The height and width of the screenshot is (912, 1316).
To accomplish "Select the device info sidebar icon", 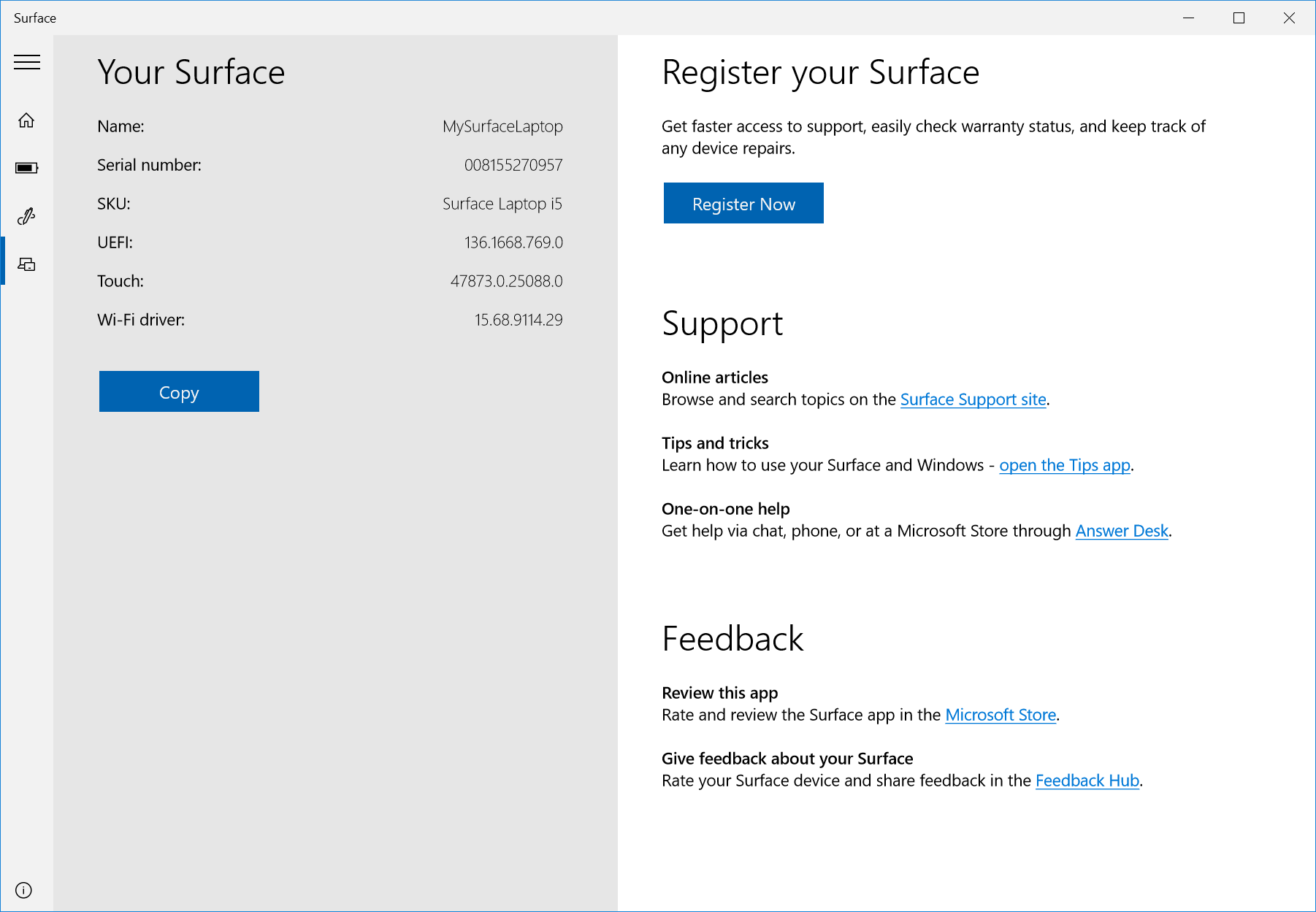I will point(27,264).
